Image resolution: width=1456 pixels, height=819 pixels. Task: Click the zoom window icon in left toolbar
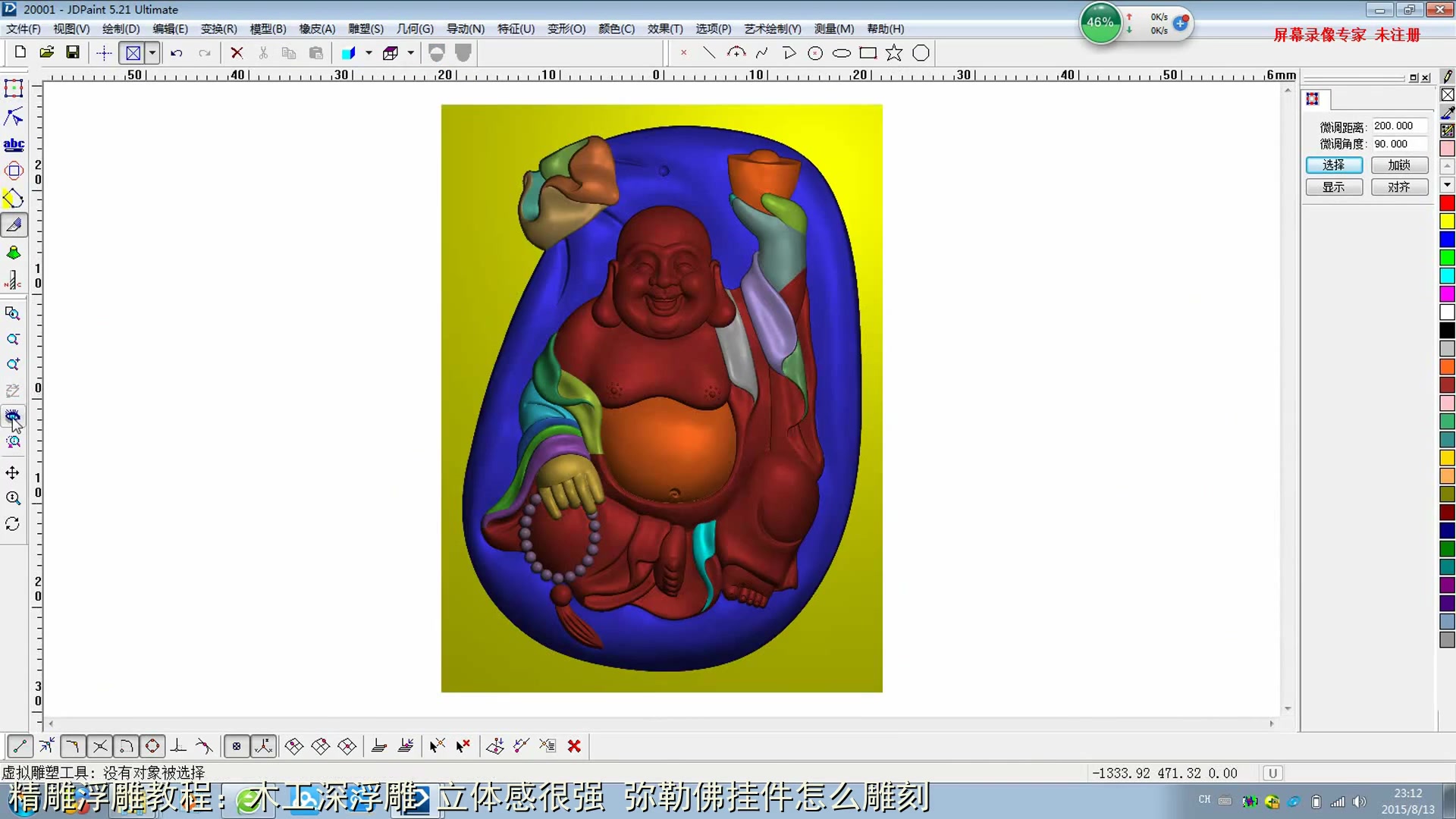coord(13,313)
